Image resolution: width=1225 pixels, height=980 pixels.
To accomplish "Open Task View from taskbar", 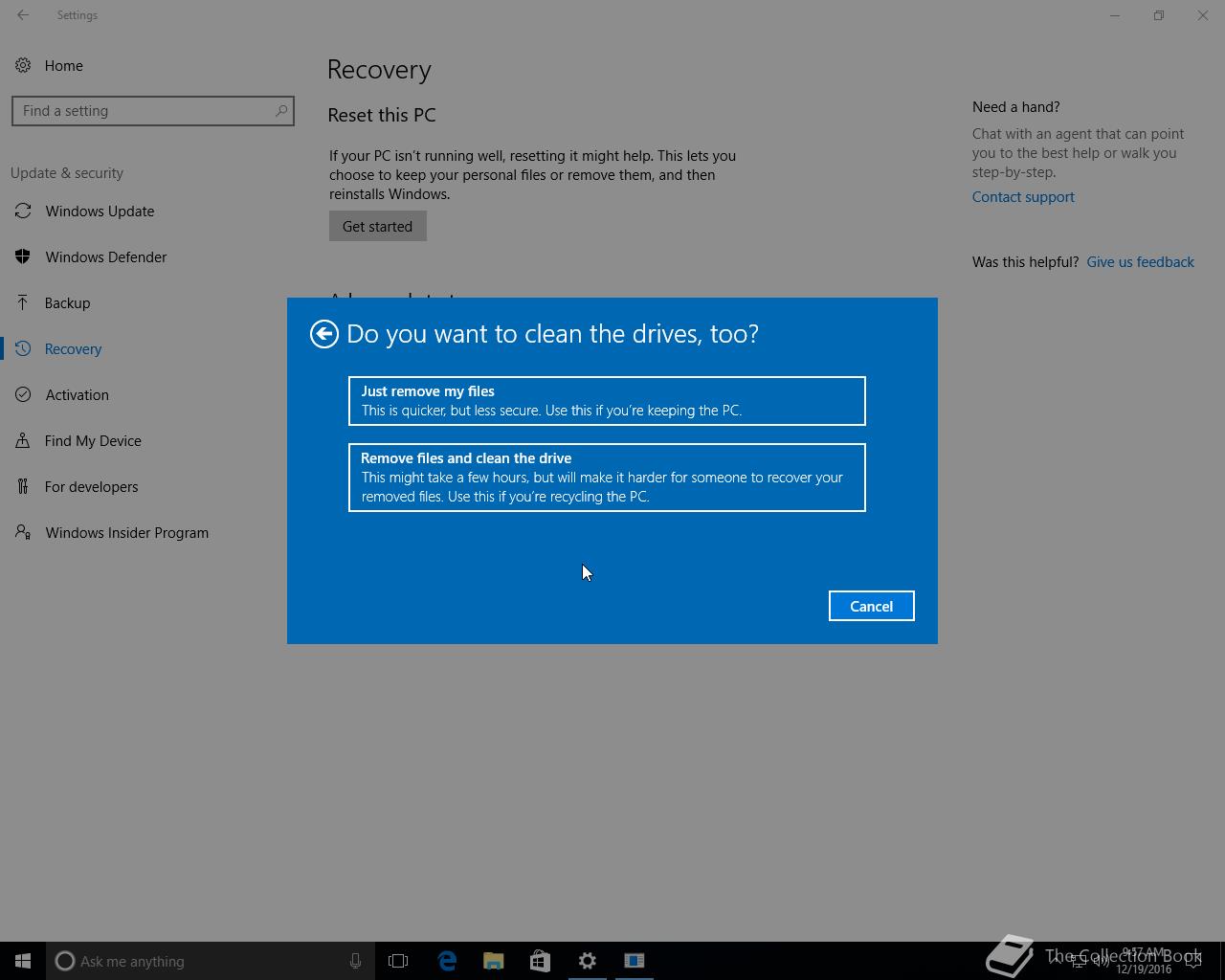I will pos(398,961).
